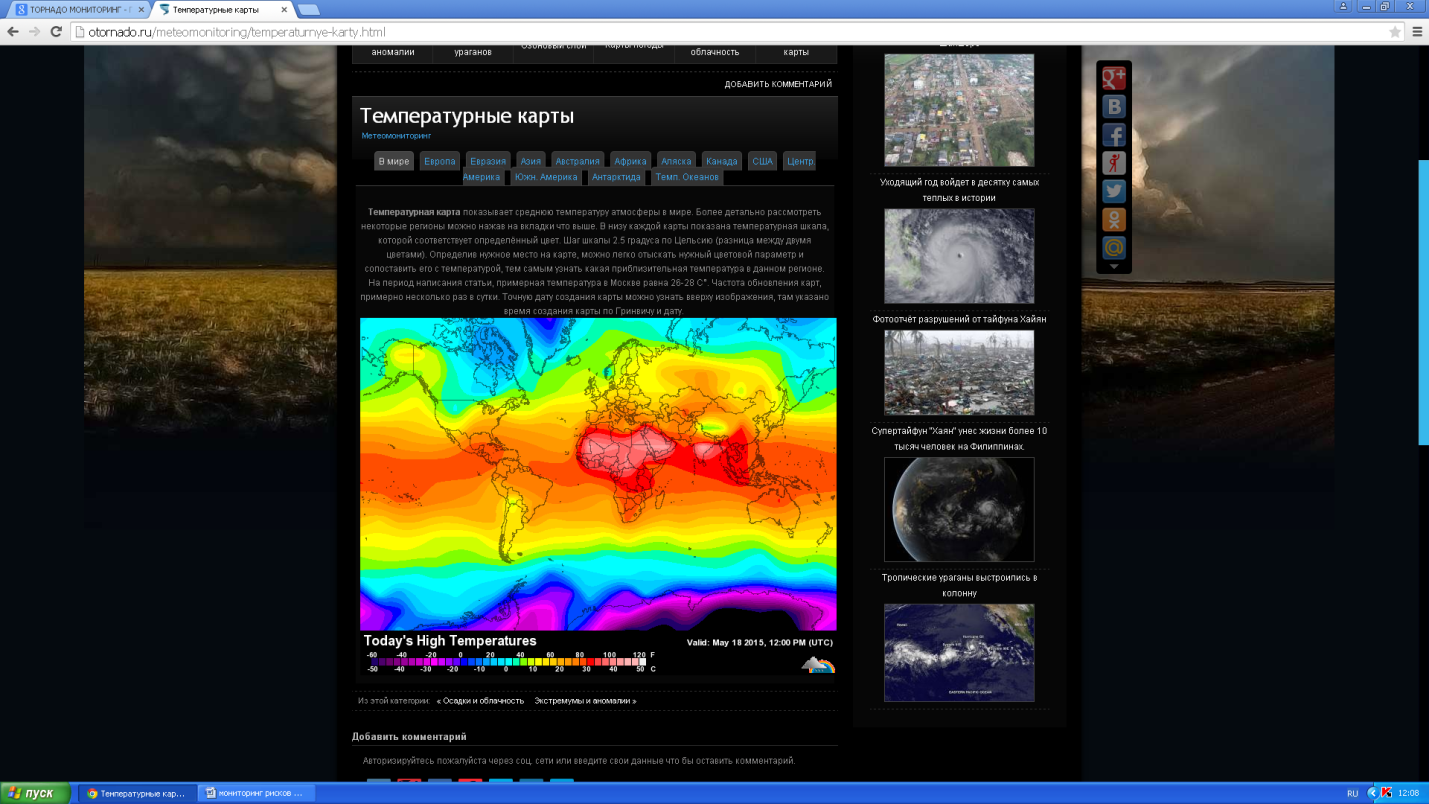Open previous article Осадки и облачность

(480, 701)
